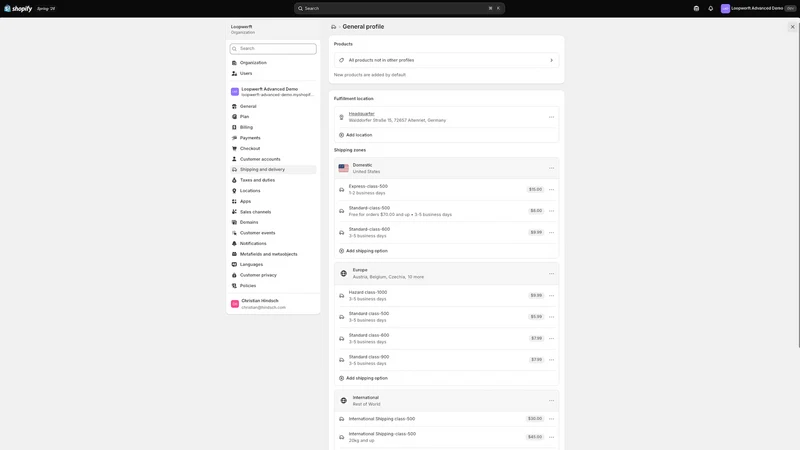
Task: Click the shipping breadcrumb truck icon
Action: (333, 27)
